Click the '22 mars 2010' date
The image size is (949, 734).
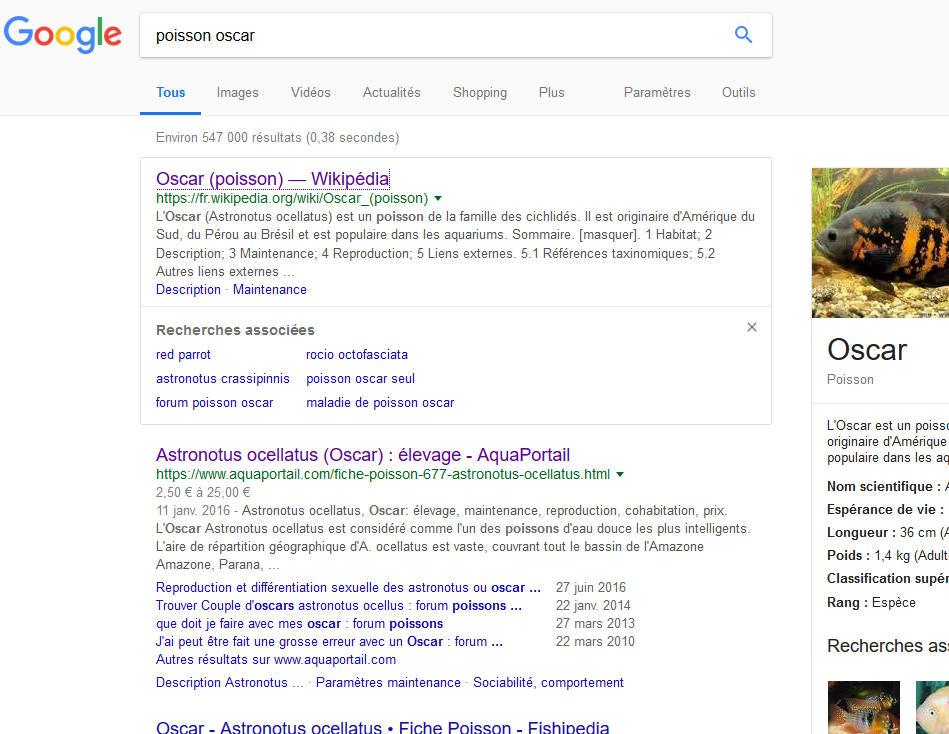pyautogui.click(x=595, y=641)
